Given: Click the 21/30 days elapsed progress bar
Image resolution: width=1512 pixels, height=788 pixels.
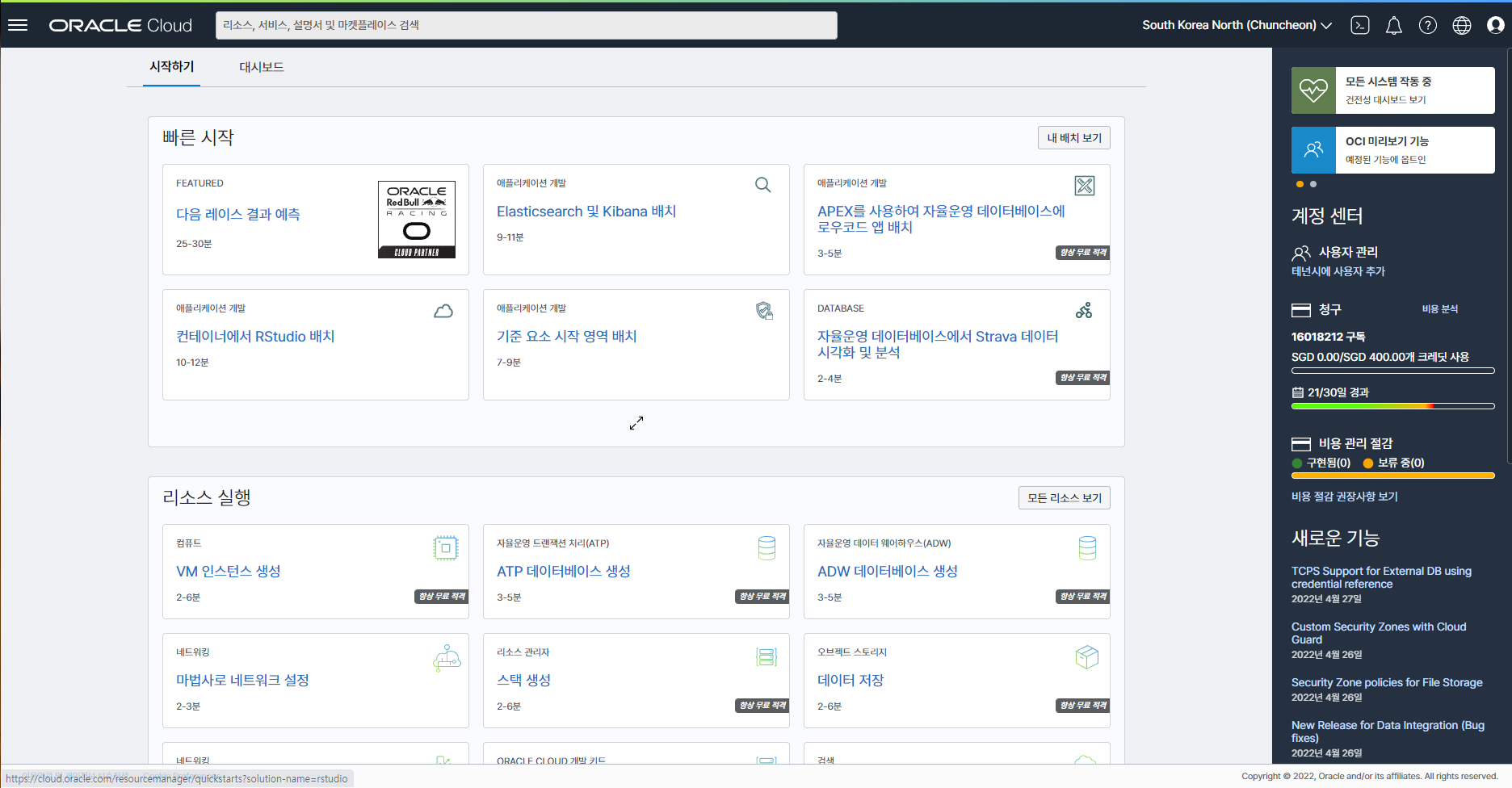Looking at the screenshot, I should click(1393, 406).
